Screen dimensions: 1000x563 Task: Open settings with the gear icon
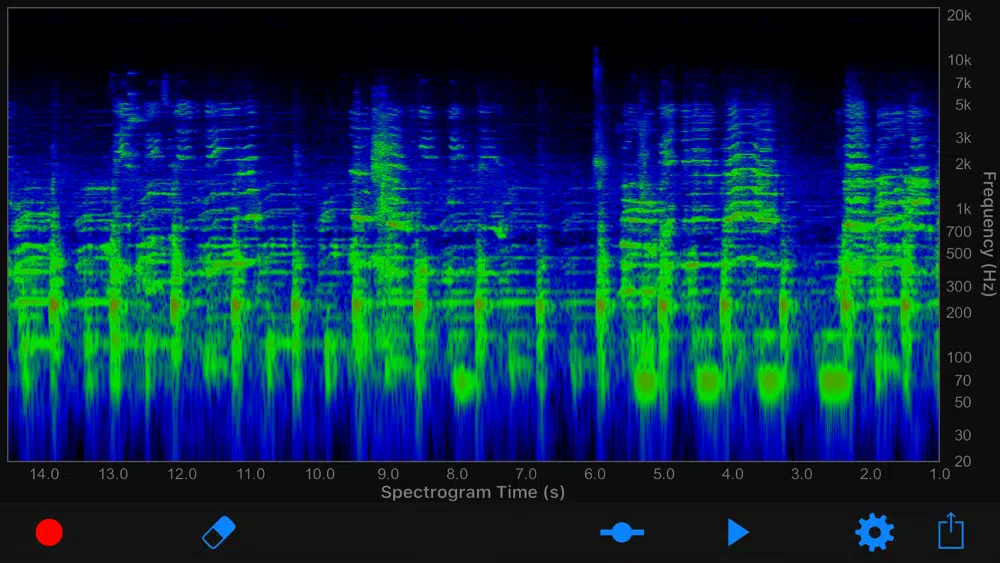coord(874,532)
